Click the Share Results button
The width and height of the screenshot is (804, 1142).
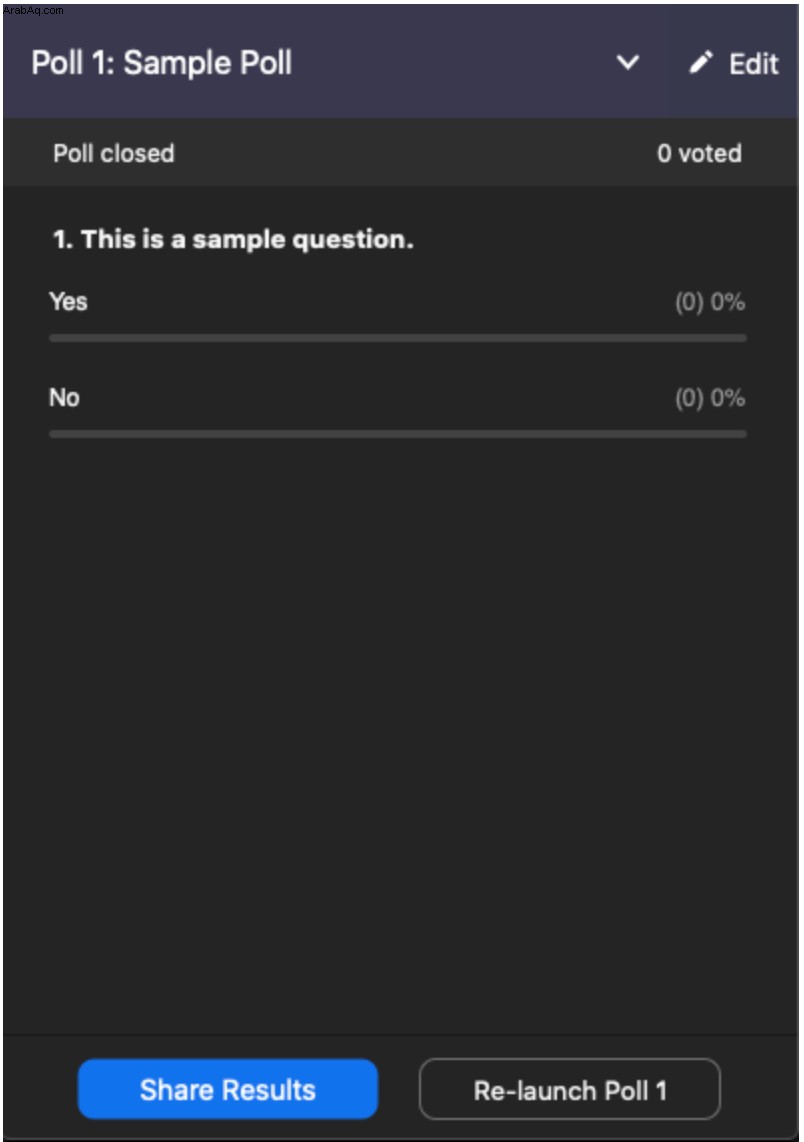pyautogui.click(x=228, y=1089)
